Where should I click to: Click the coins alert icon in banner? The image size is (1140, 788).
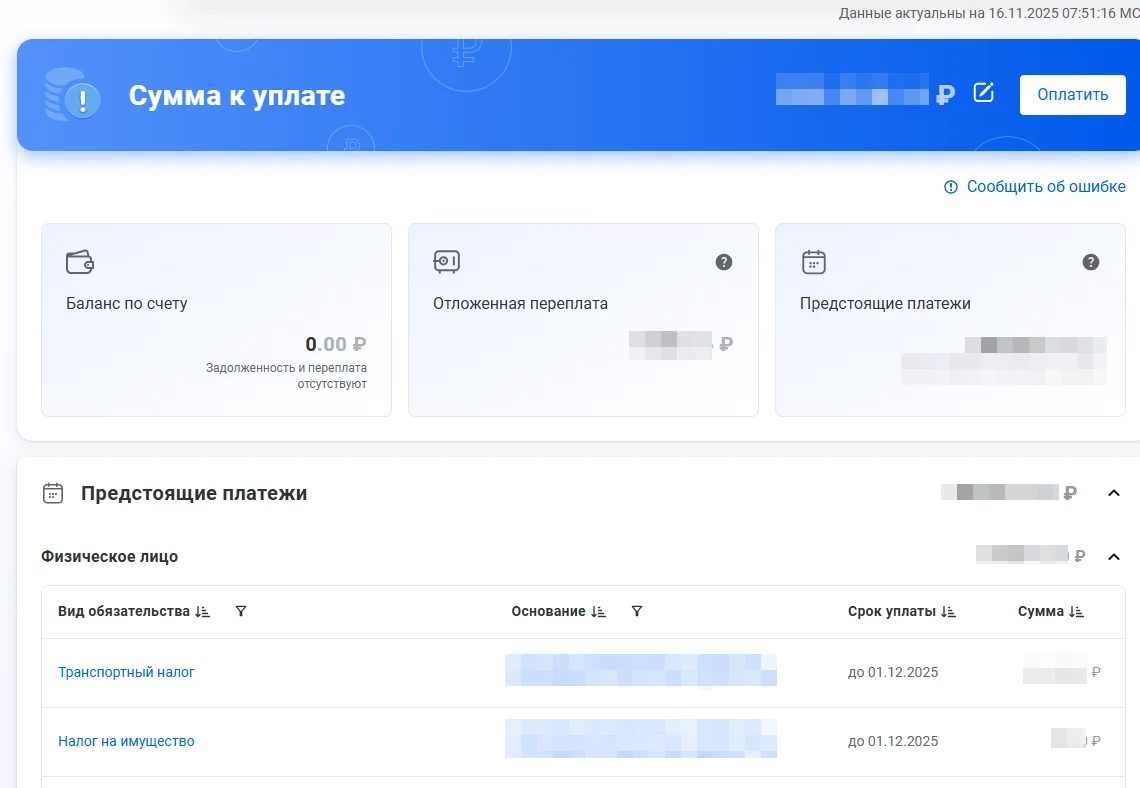[x=74, y=96]
